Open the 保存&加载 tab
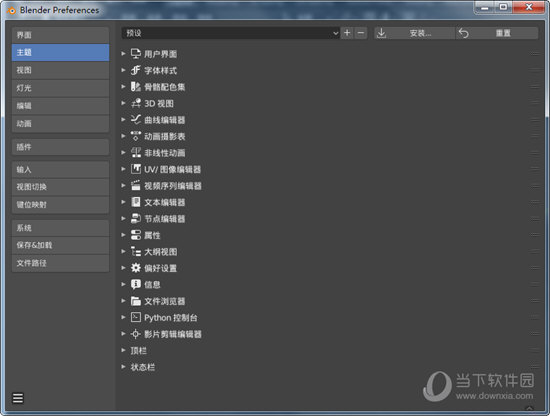550x416 pixels. tap(60, 245)
